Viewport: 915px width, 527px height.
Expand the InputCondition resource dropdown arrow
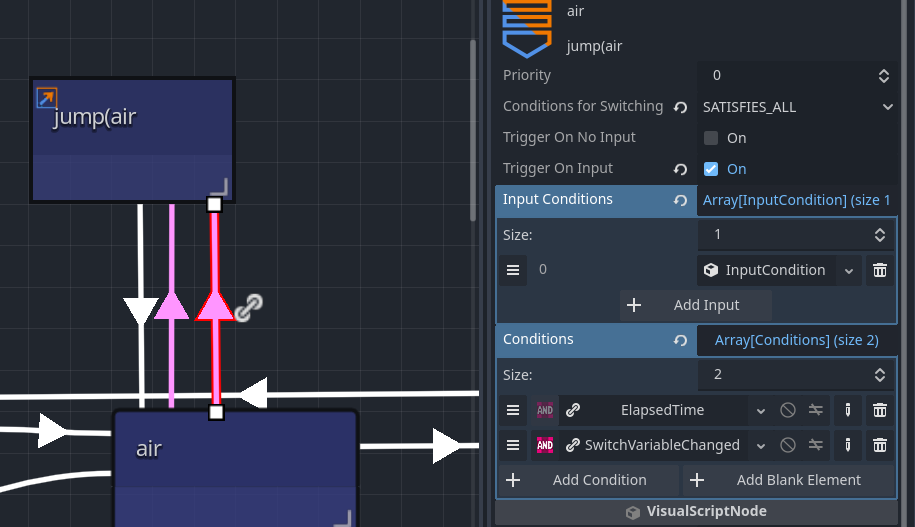click(849, 270)
